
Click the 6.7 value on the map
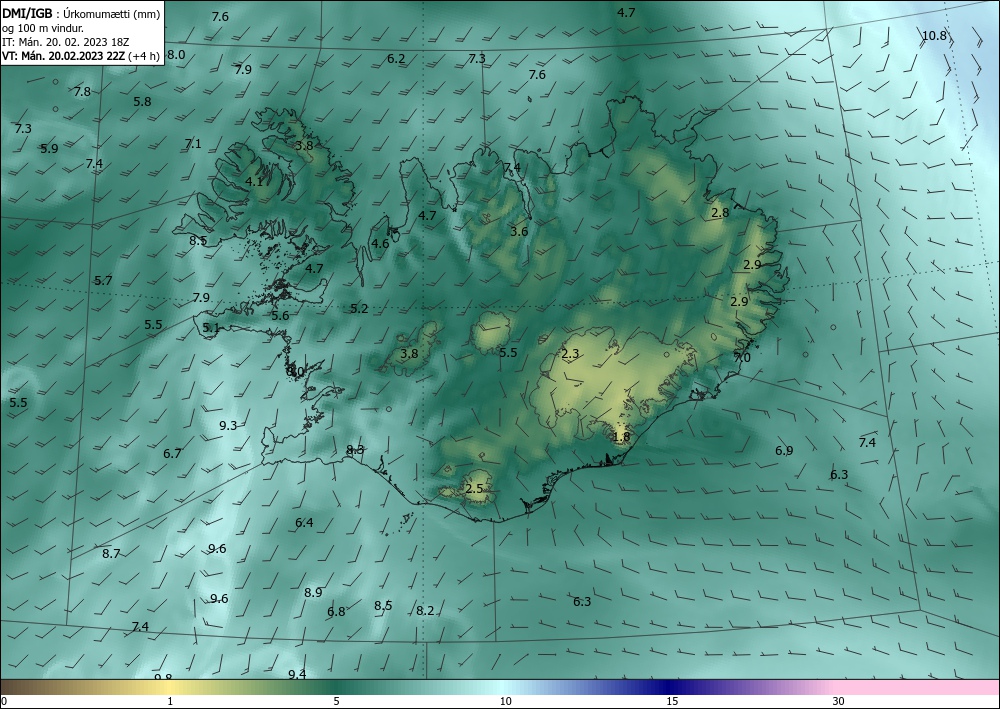(172, 454)
